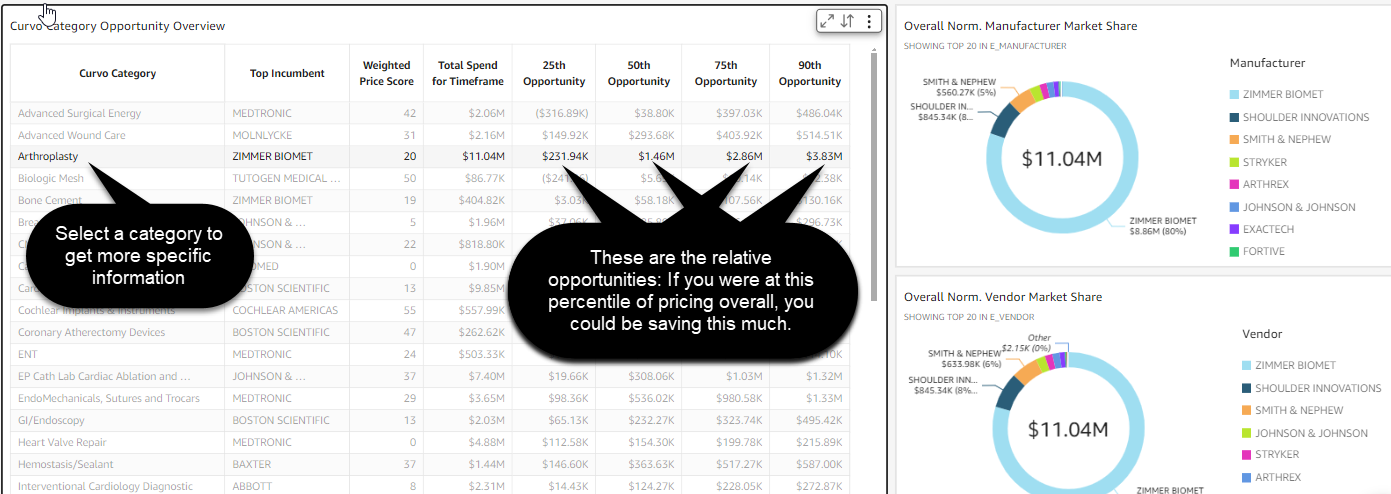Sort by Weighted Price Score column header

pyautogui.click(x=387, y=73)
